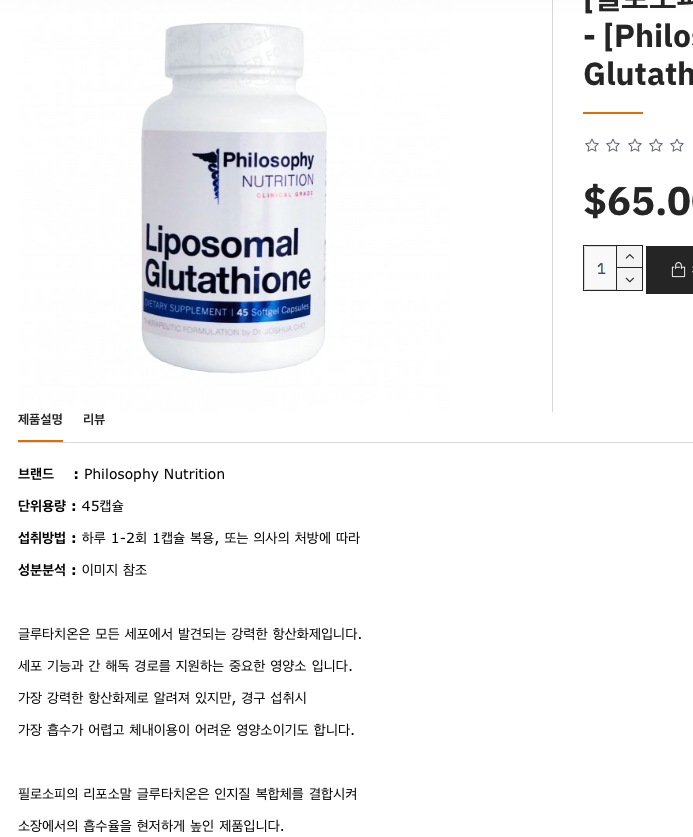Viewport: 693px width, 837px height.
Task: Focus the quantity input showing 1
Action: point(600,269)
